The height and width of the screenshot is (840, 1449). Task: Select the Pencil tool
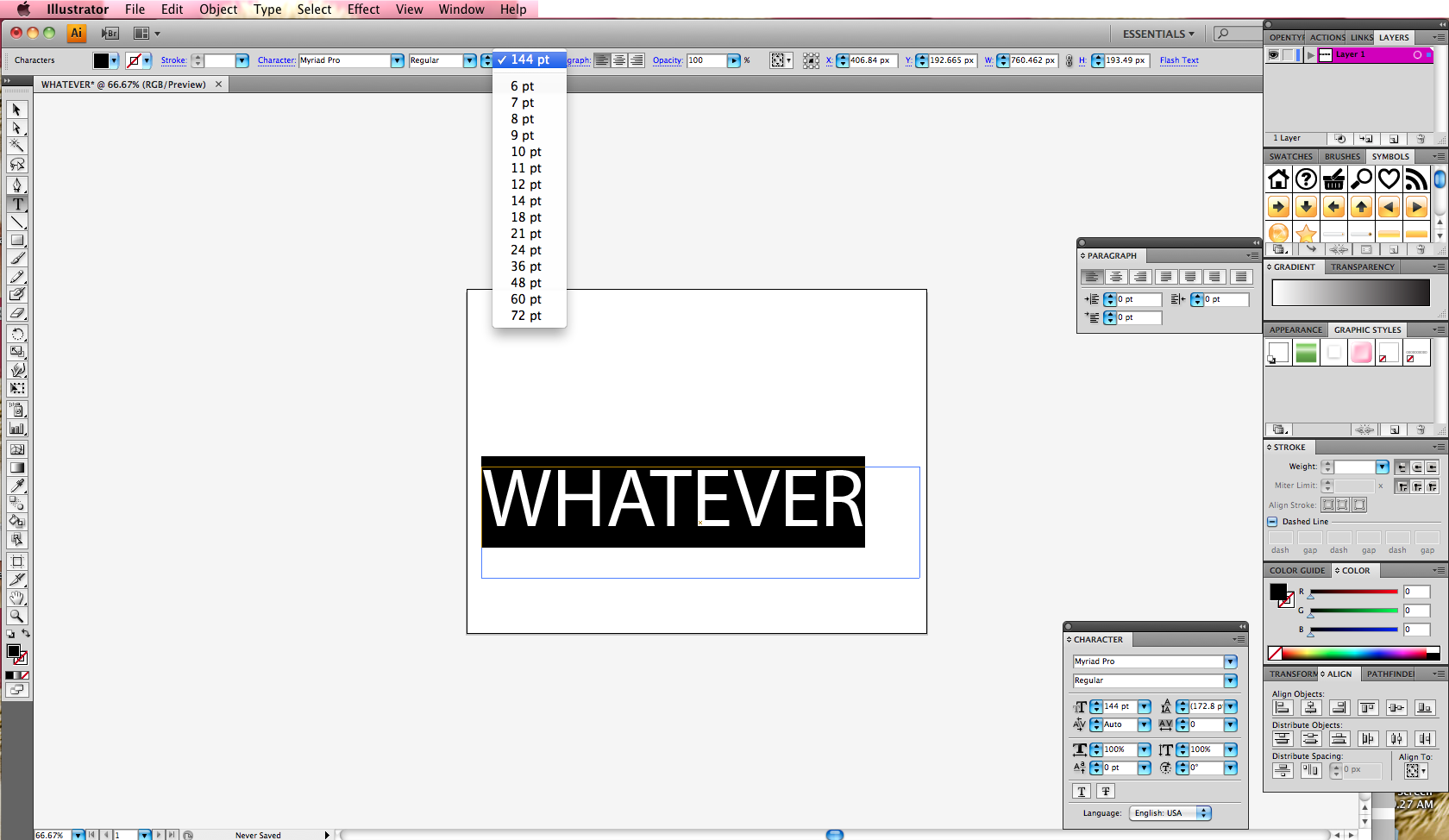coord(16,276)
